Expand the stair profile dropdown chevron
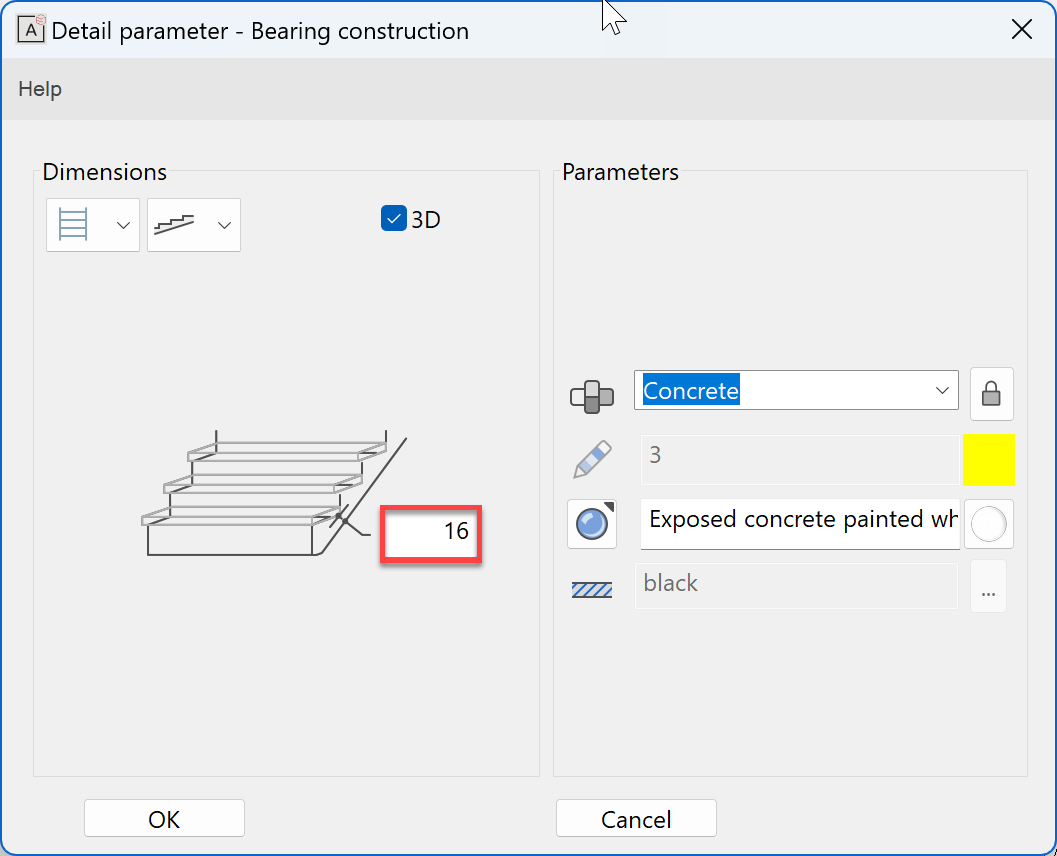Image resolution: width=1057 pixels, height=856 pixels. pos(224,224)
